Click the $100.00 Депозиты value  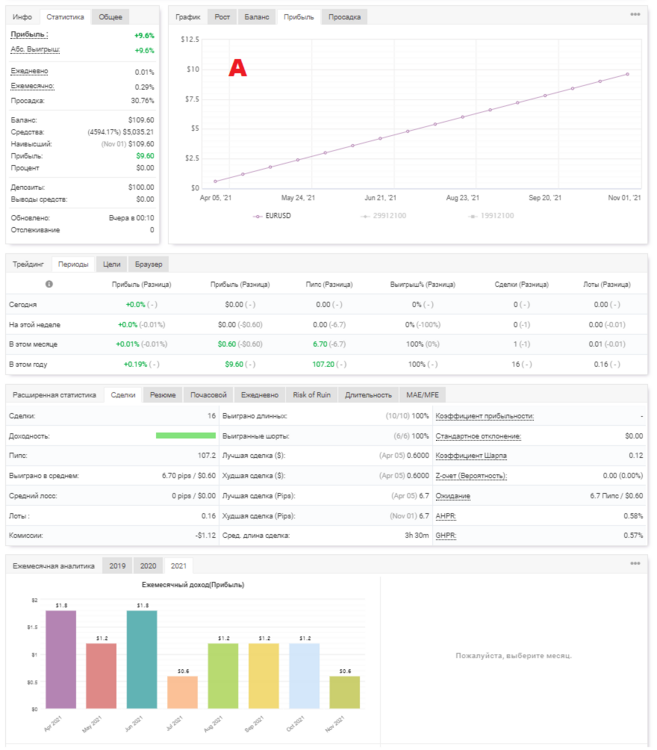[141, 187]
